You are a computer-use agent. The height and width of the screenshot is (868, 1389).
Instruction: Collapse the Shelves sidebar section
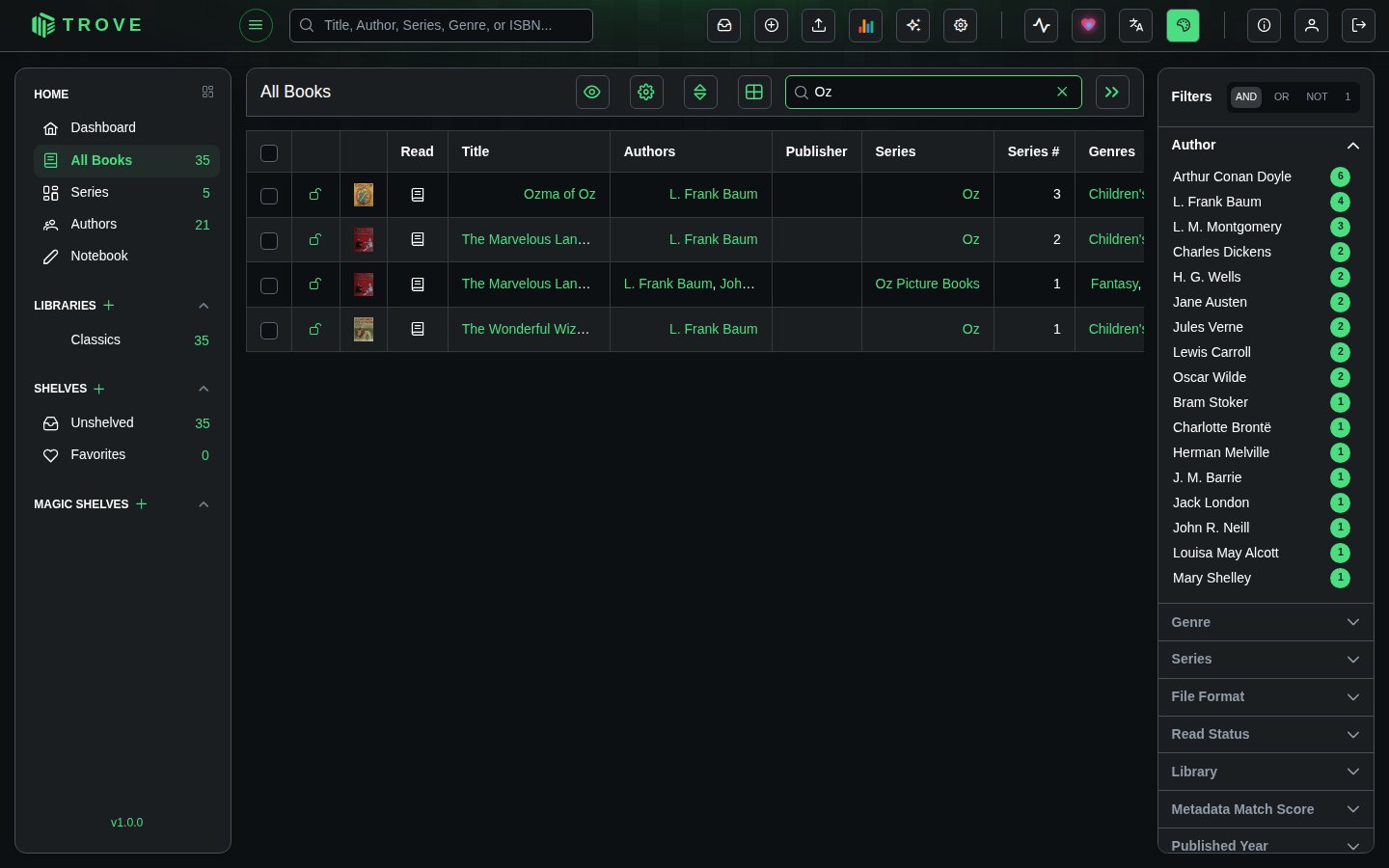(204, 389)
